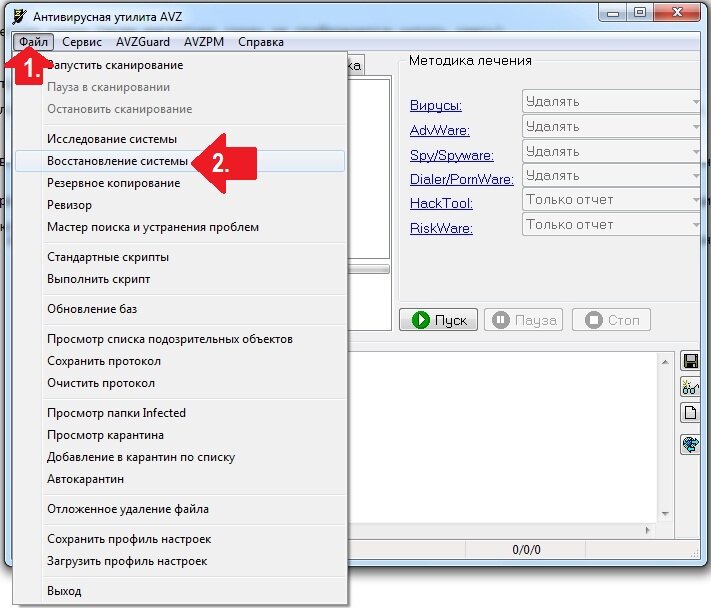Maximize the AVZ window
This screenshot has width=711, height=608.
tap(640, 13)
